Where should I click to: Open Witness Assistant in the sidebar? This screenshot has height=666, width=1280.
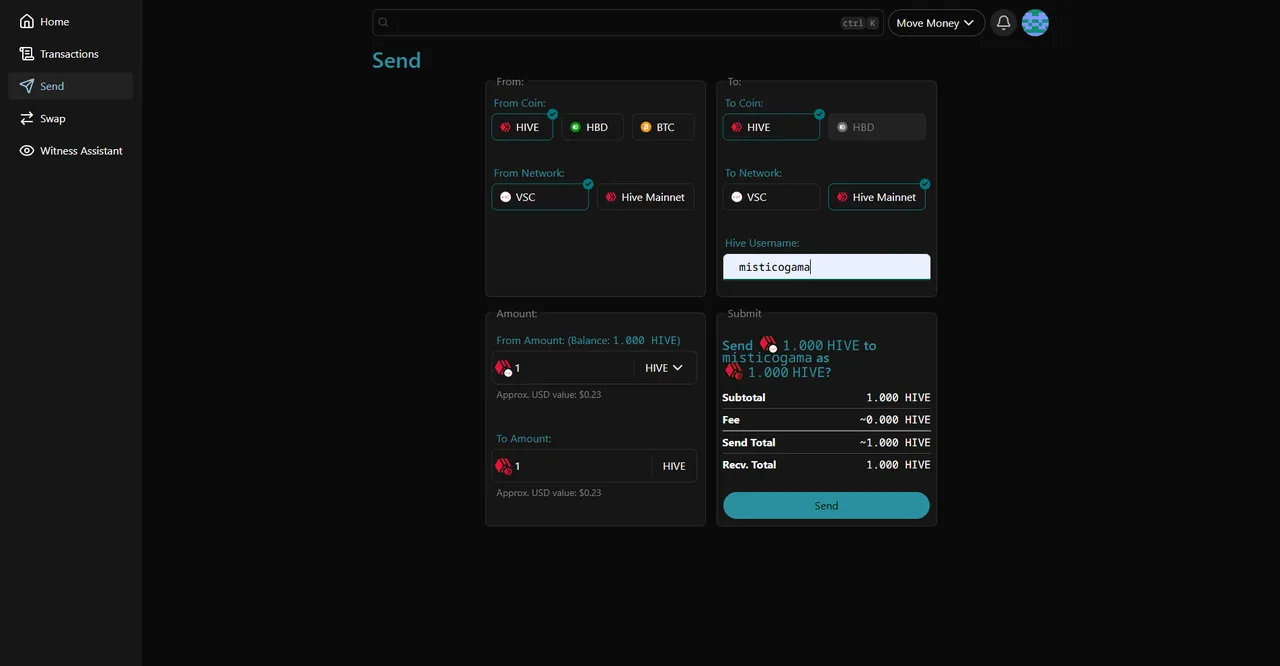70,151
